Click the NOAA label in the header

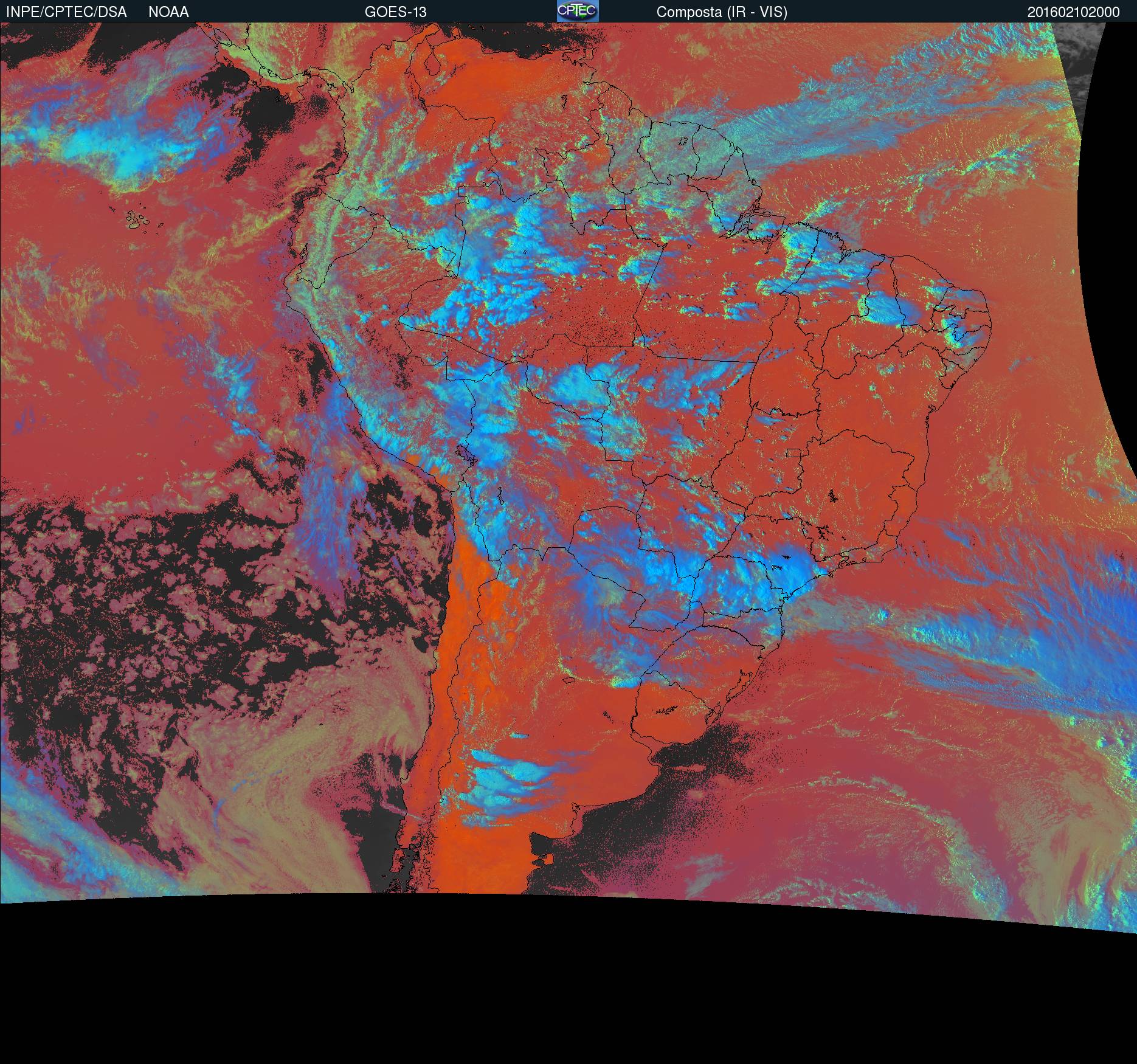coord(168,12)
